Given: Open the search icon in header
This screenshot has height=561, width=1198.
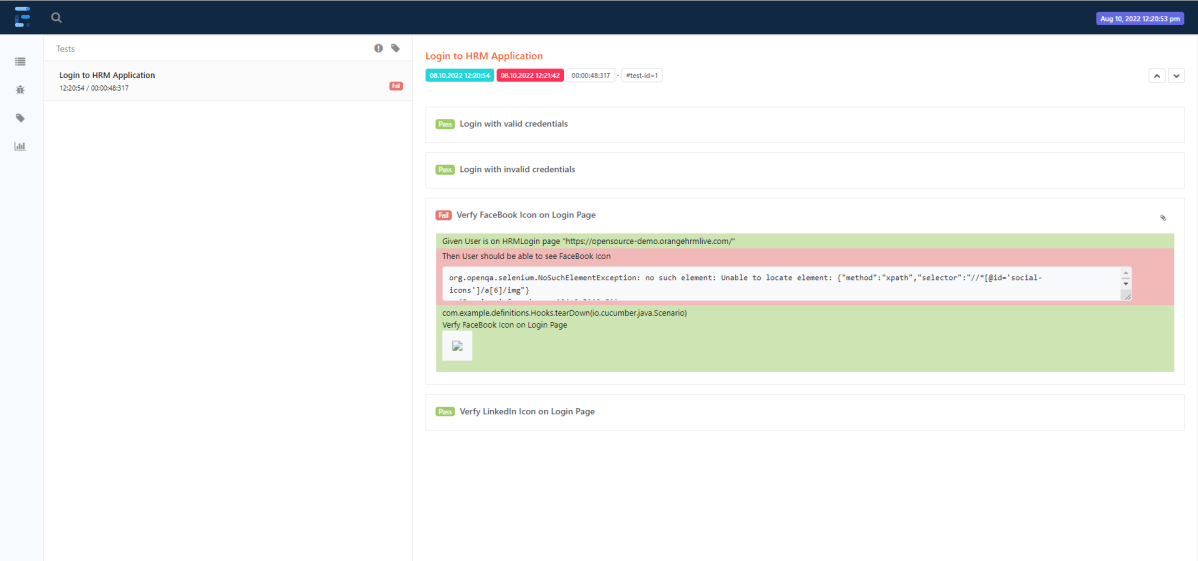Looking at the screenshot, I should tap(57, 17).
